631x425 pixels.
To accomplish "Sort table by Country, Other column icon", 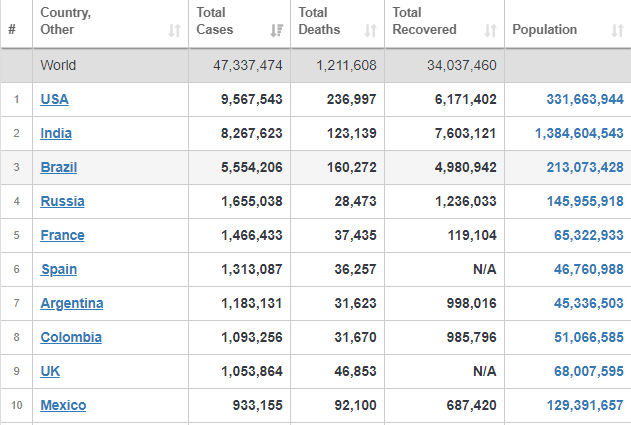I will click(174, 30).
